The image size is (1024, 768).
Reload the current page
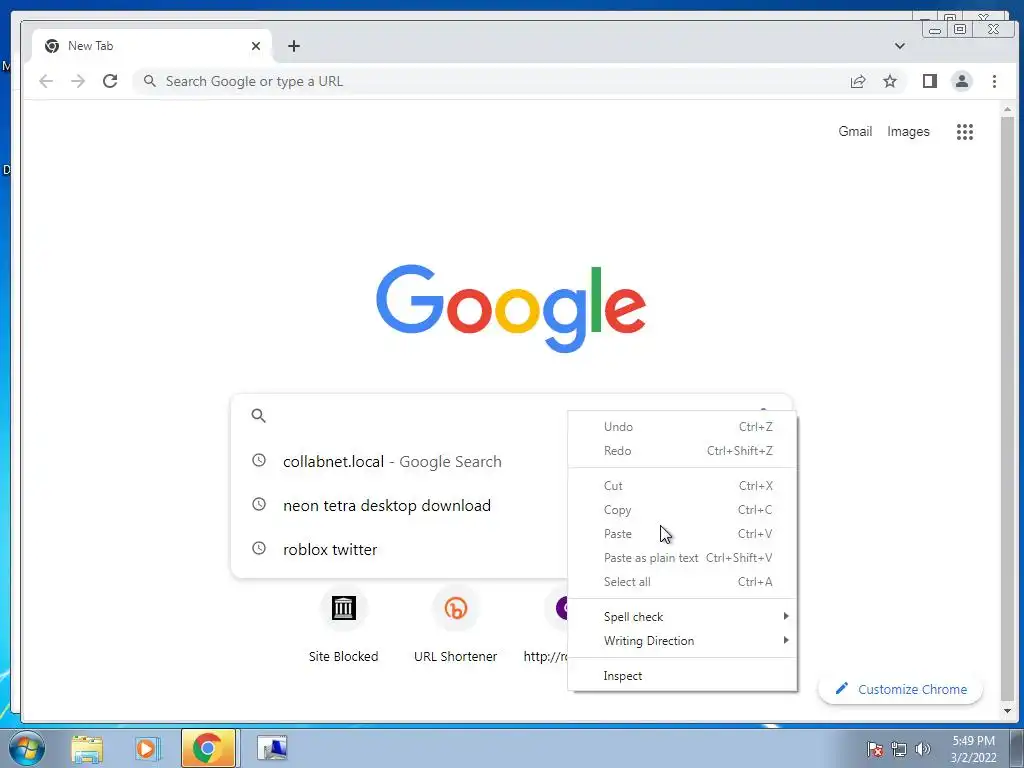[x=110, y=81]
